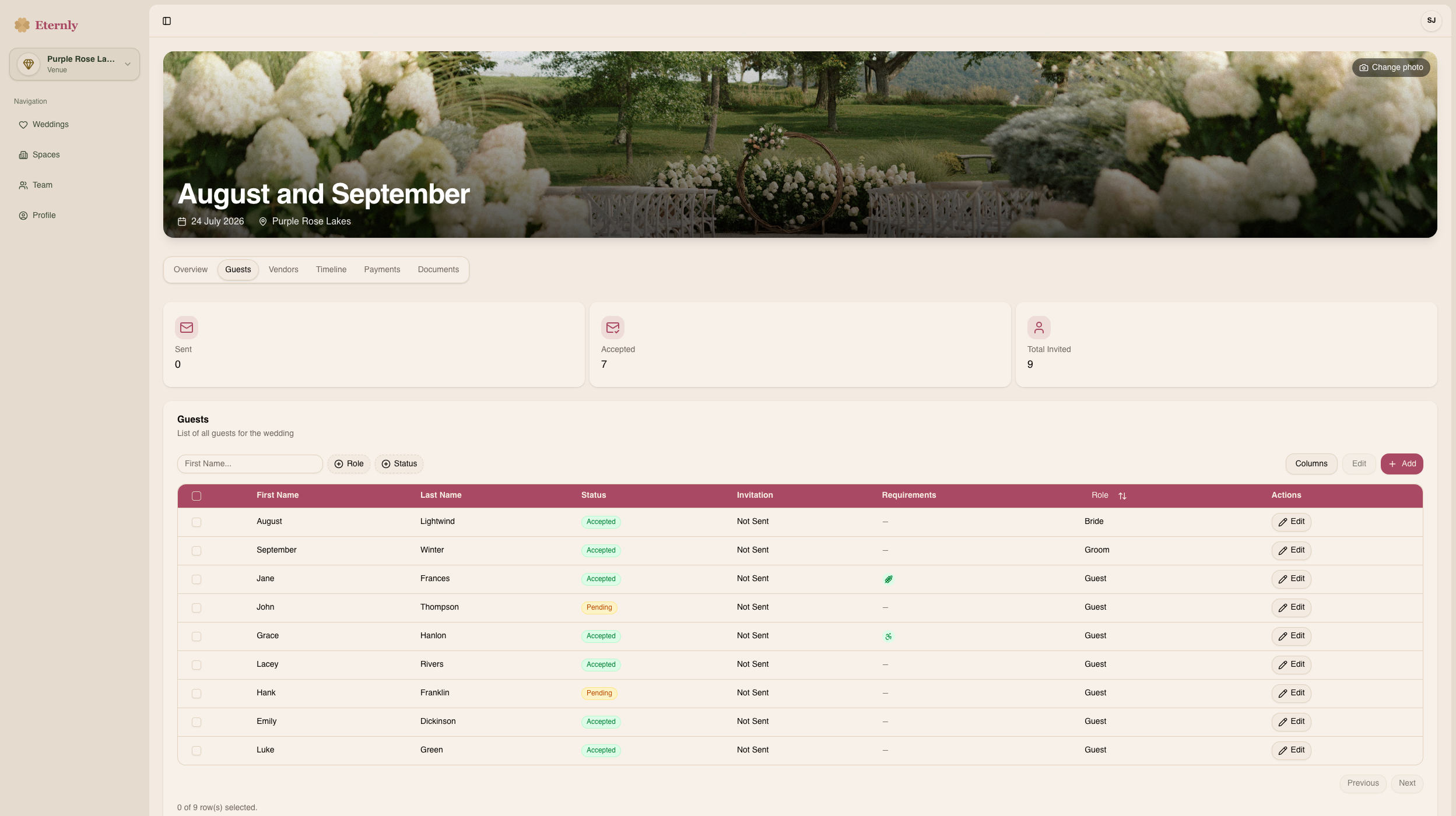Click the Total Invited person icon
The image size is (1456, 816).
click(x=1039, y=328)
